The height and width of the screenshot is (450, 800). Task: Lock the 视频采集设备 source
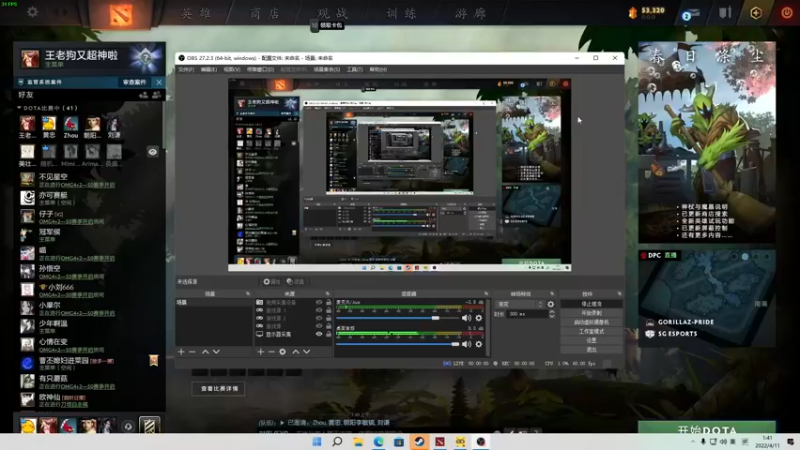pyautogui.click(x=329, y=303)
